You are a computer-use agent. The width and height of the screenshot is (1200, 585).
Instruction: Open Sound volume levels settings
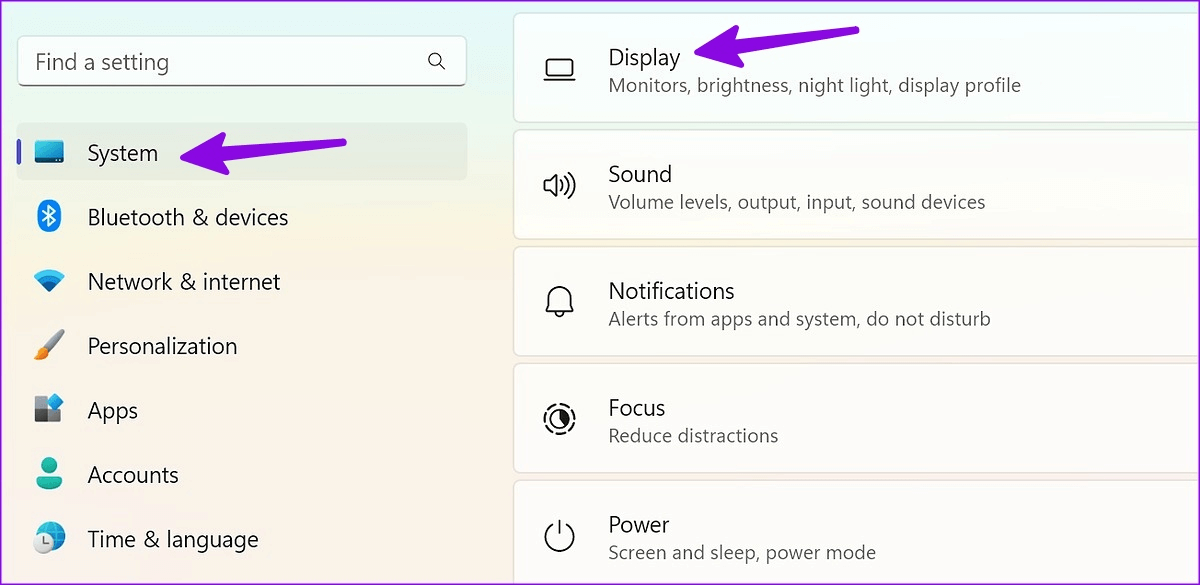click(x=796, y=187)
